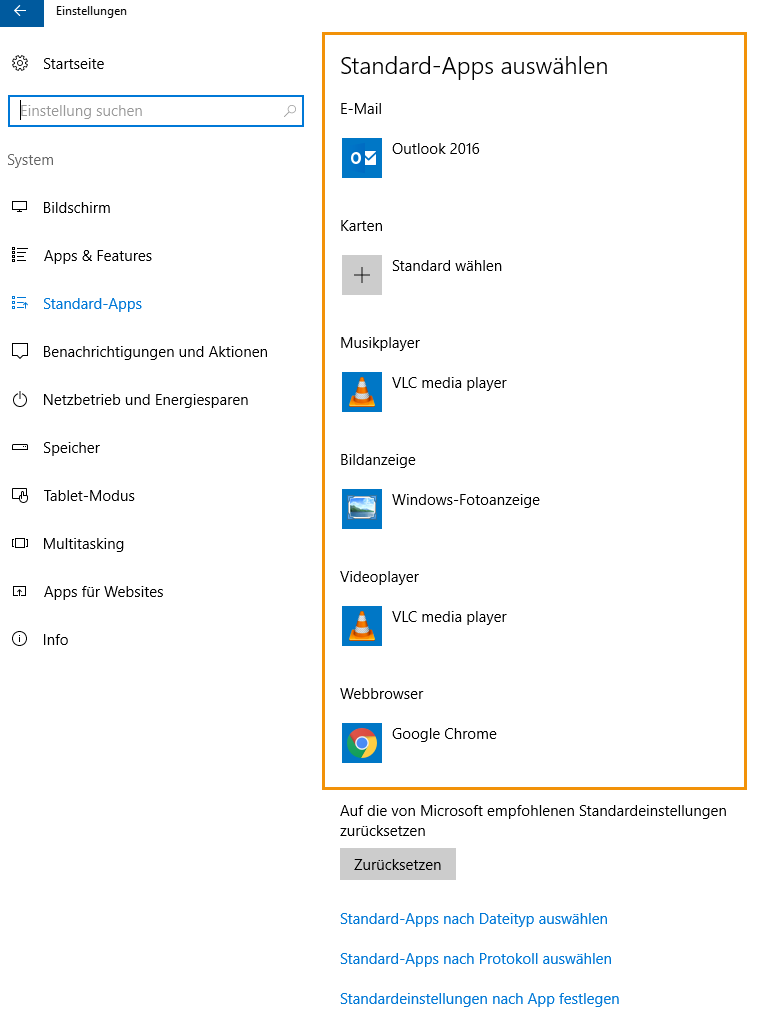Change default browser Google Chrome label
This screenshot has width=764, height=1017.
click(x=444, y=734)
